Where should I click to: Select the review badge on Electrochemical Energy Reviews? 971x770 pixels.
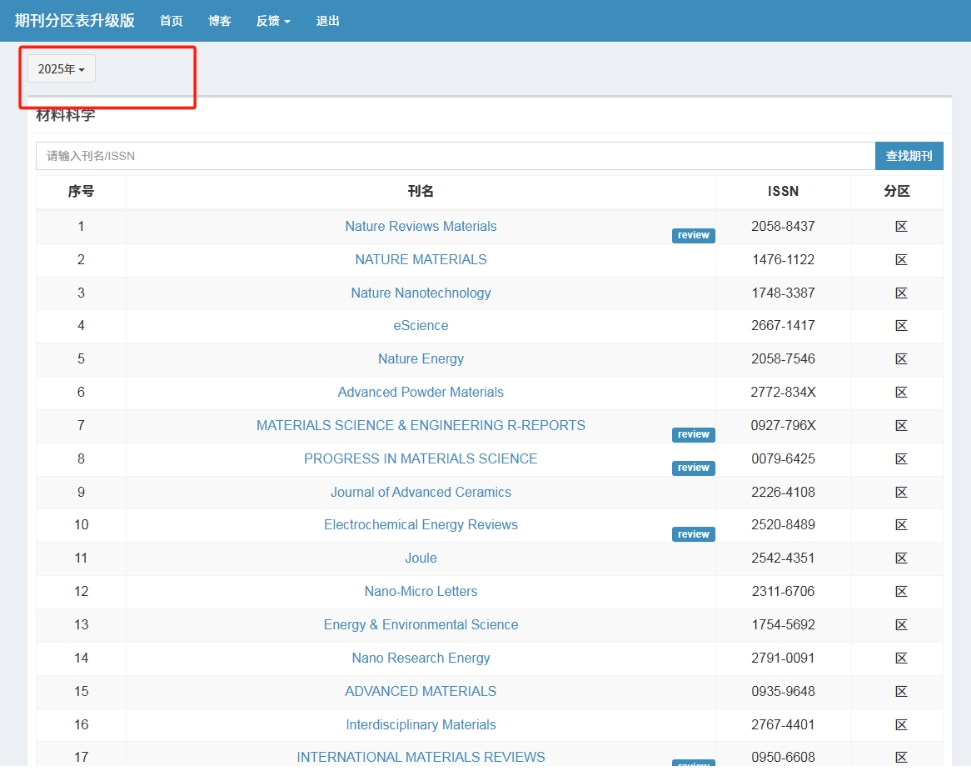point(693,535)
